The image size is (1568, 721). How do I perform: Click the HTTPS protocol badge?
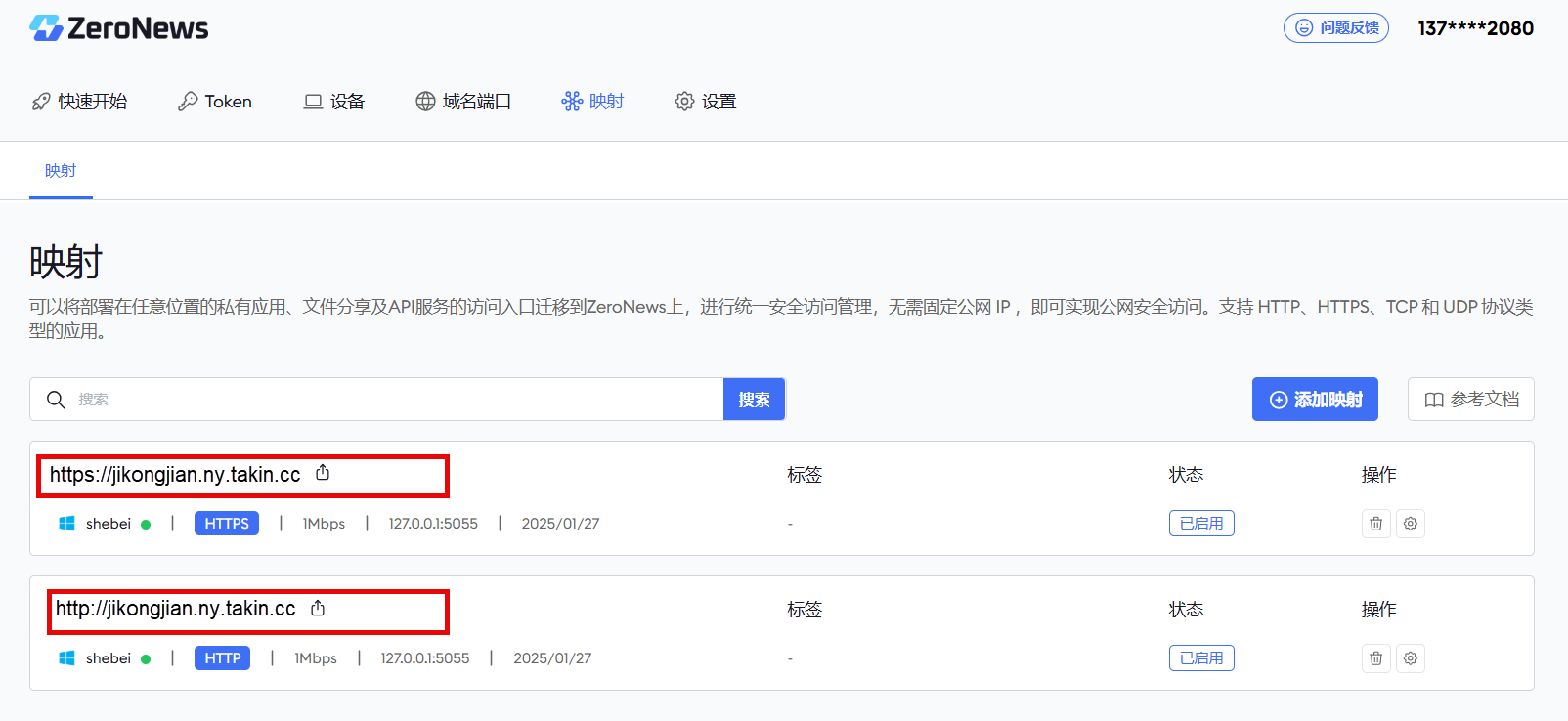pyautogui.click(x=227, y=524)
